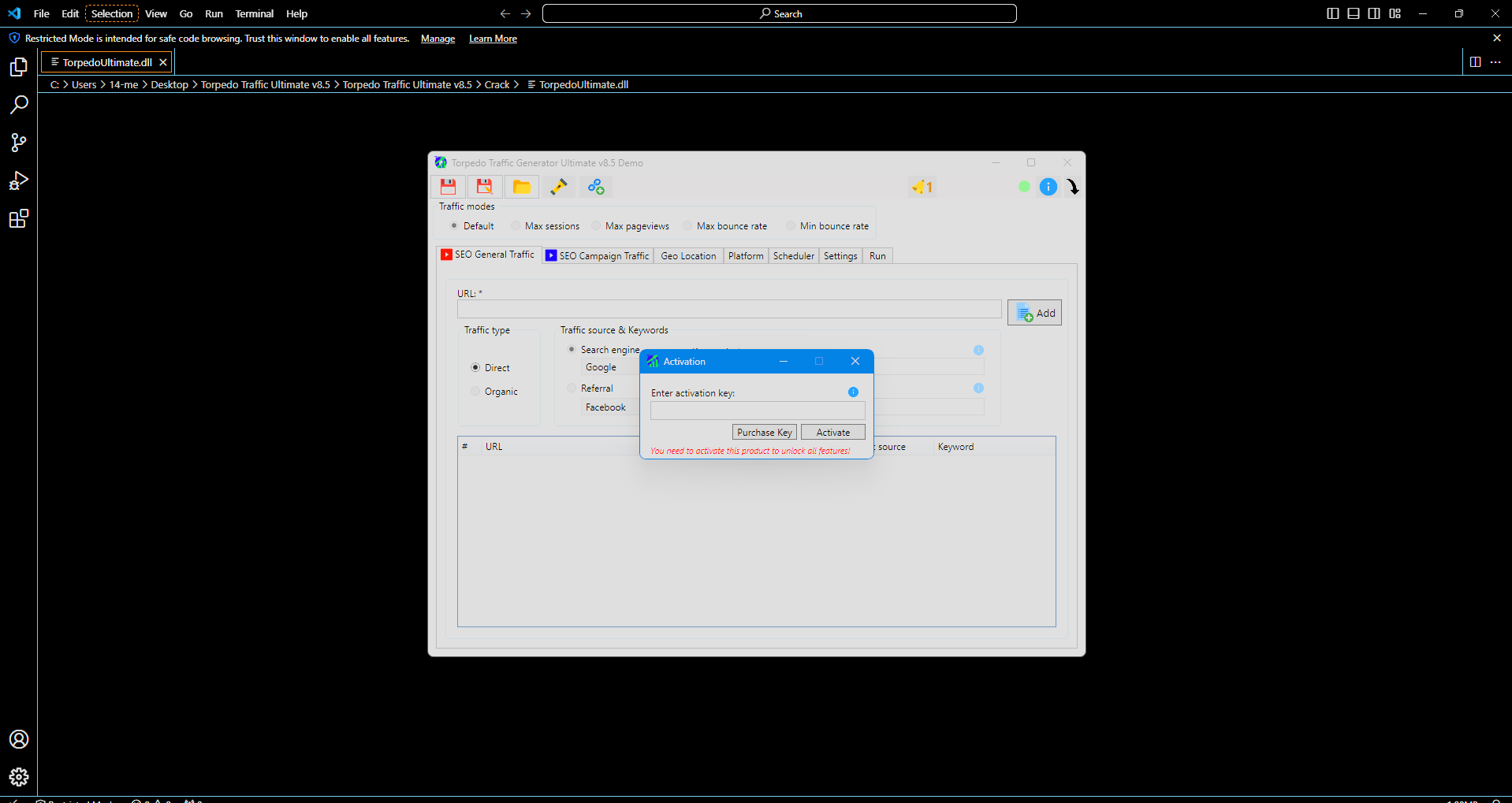Select the Min bounce rate traffic mode
Image resolution: width=1512 pixels, height=803 pixels.
pos(791,226)
